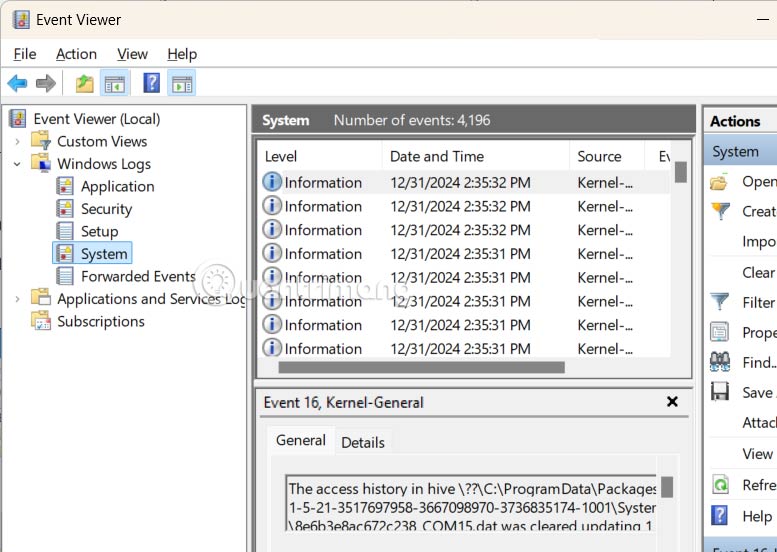Image resolution: width=777 pixels, height=552 pixels.
Task: Click the event list horizontal scrollbar
Action: [x=421, y=367]
